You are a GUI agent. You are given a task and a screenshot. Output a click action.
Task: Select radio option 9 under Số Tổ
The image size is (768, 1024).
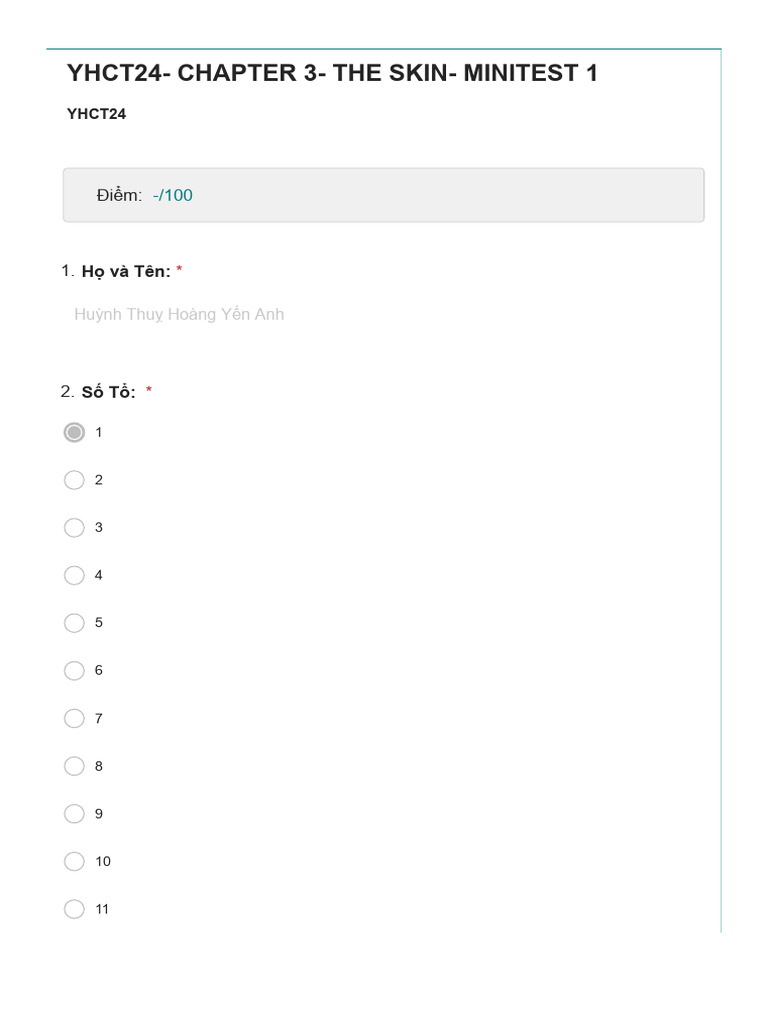click(x=74, y=813)
